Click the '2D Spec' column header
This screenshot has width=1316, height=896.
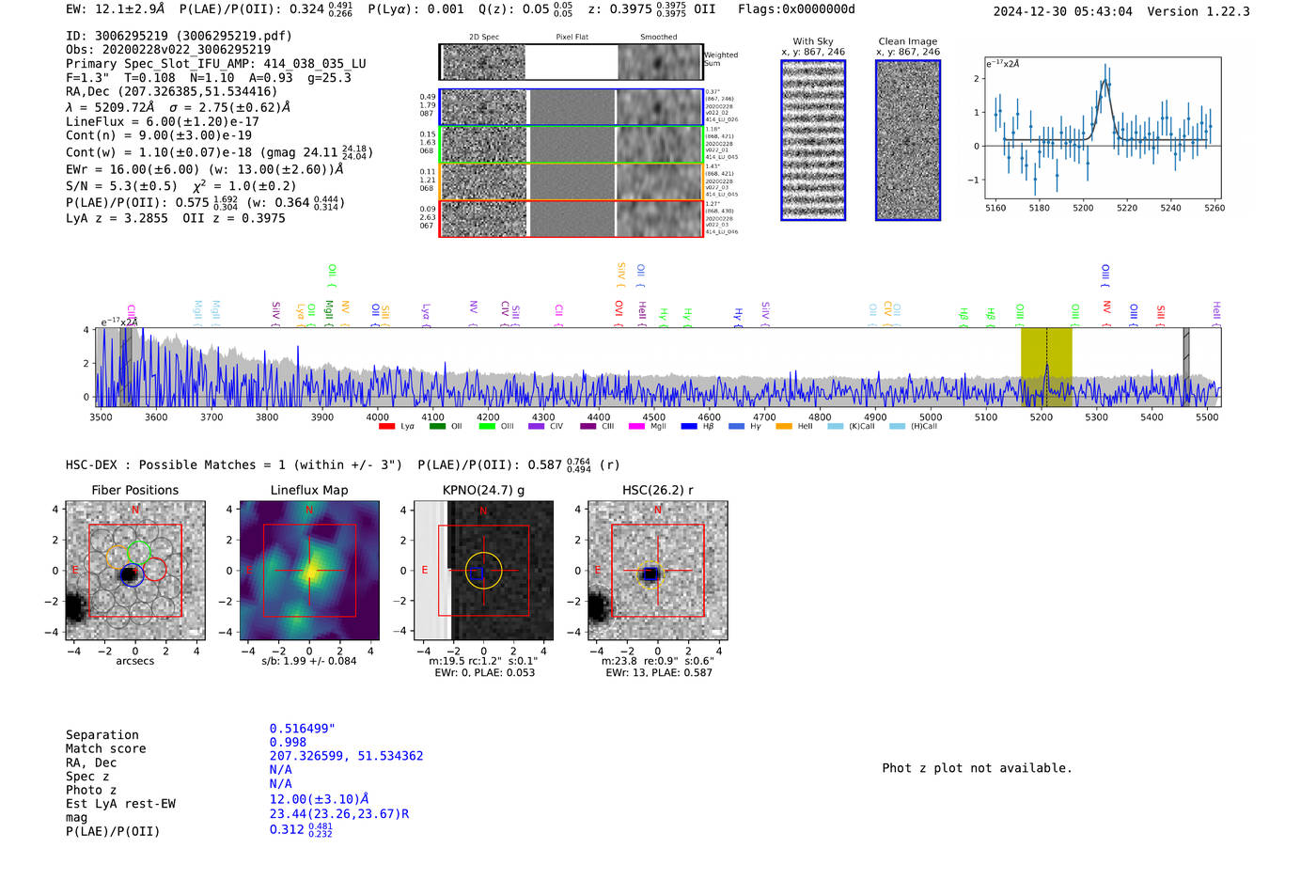click(484, 38)
